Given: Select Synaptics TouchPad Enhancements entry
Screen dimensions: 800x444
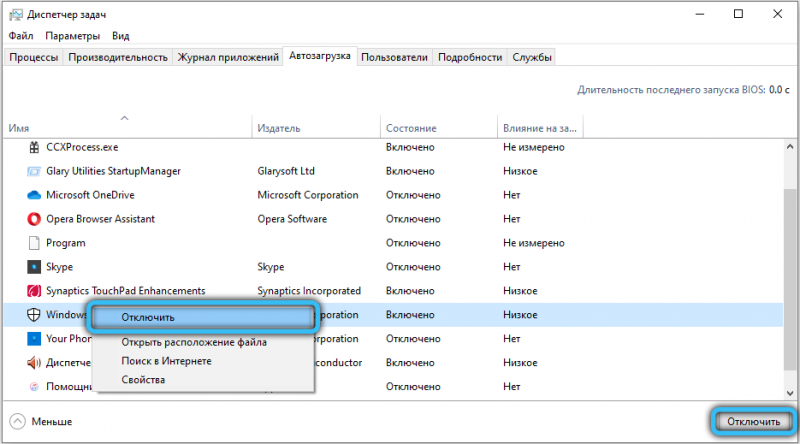Looking at the screenshot, I should point(126,291).
